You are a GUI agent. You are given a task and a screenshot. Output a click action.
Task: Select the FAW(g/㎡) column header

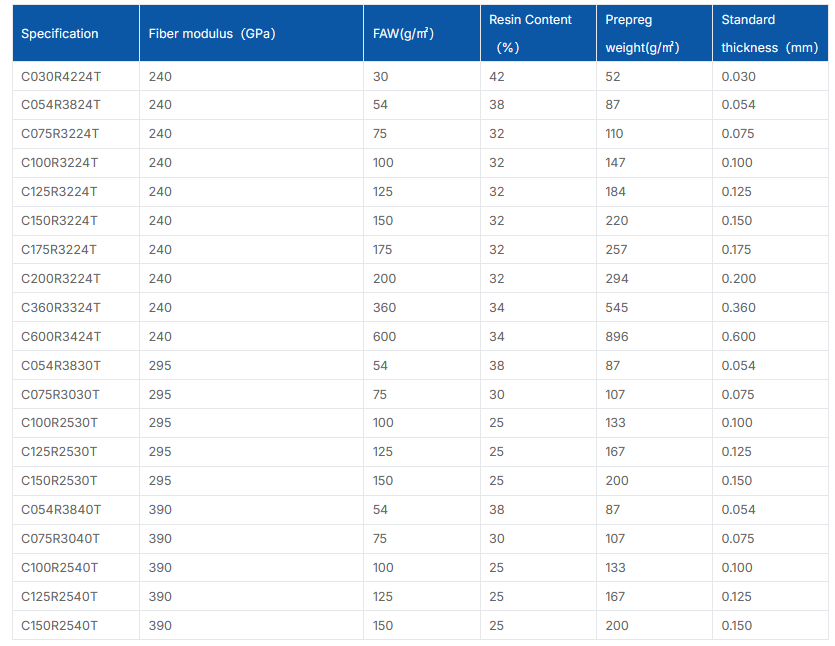click(x=403, y=34)
